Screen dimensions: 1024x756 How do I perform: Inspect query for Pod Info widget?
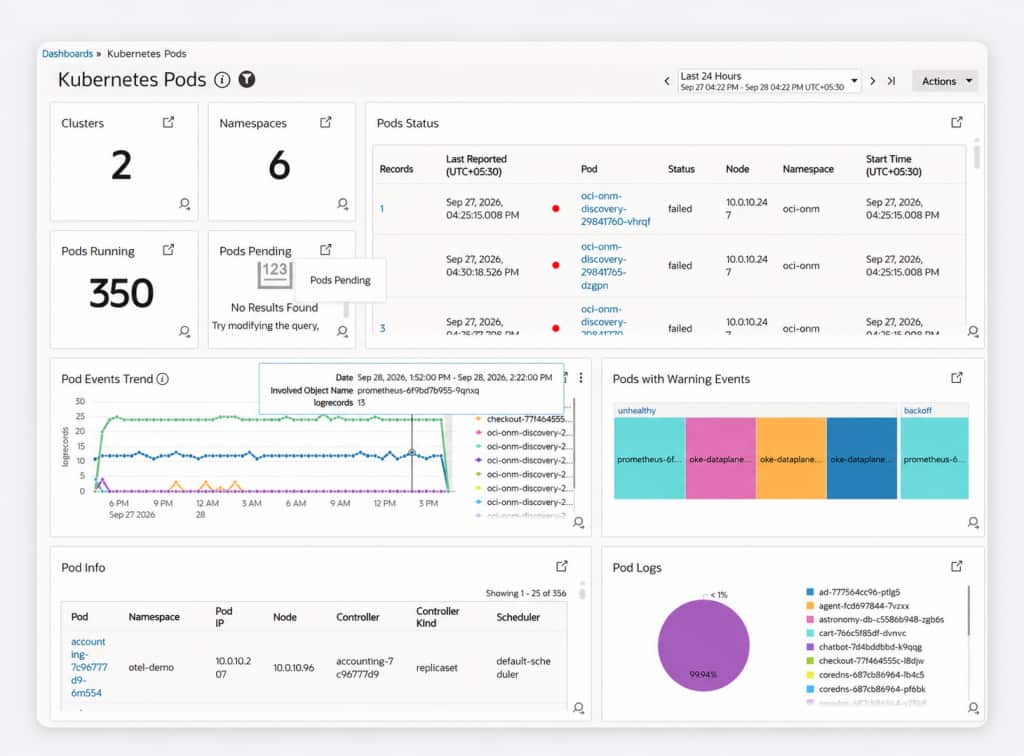pyautogui.click(x=579, y=708)
